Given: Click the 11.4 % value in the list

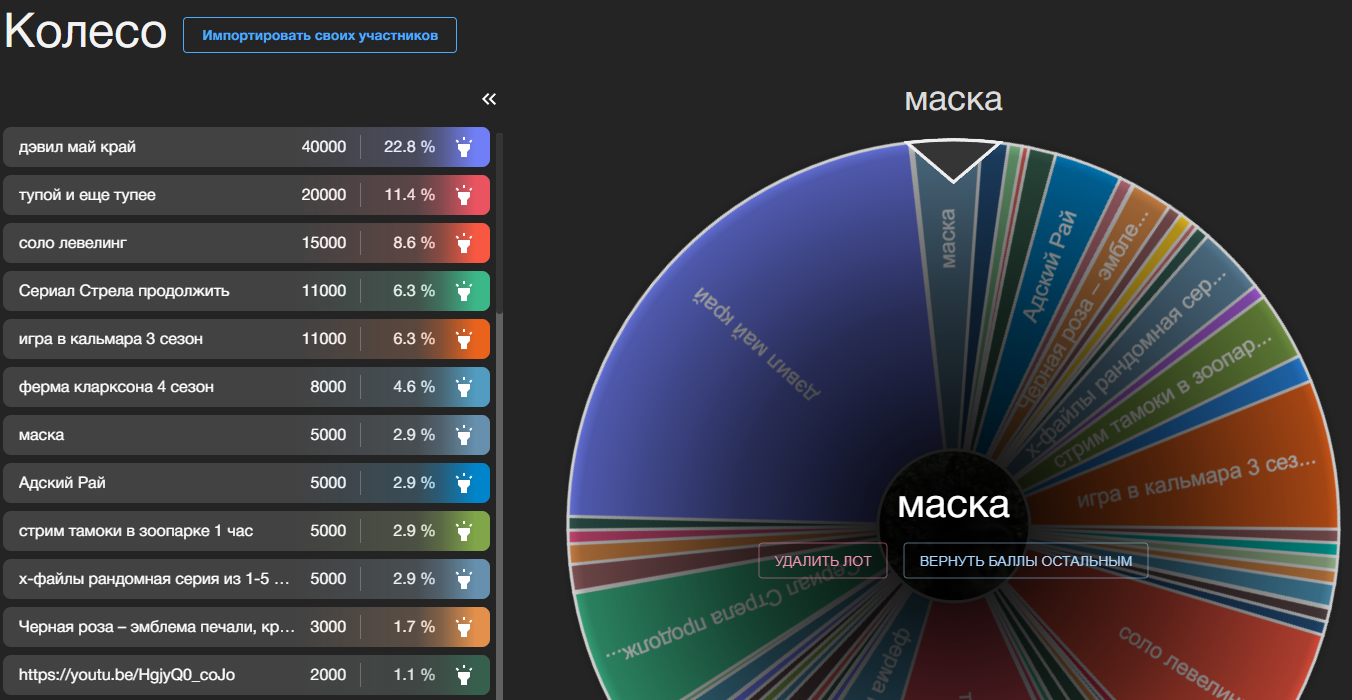Looking at the screenshot, I should [410, 195].
